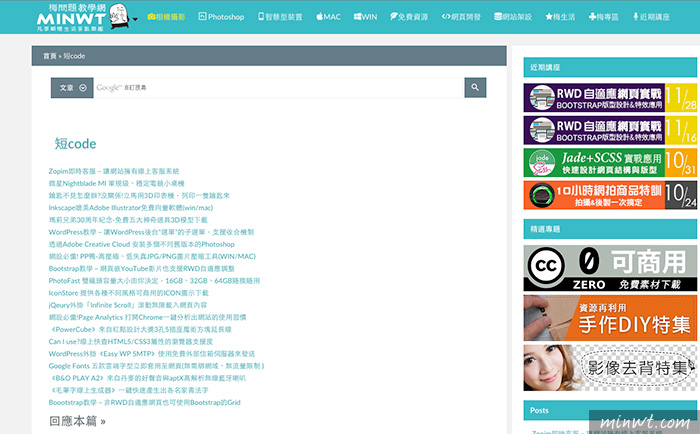Open the Jade+SCSS 實戰應用 10/31 banner
The height and width of the screenshot is (434, 700).
tap(610, 163)
